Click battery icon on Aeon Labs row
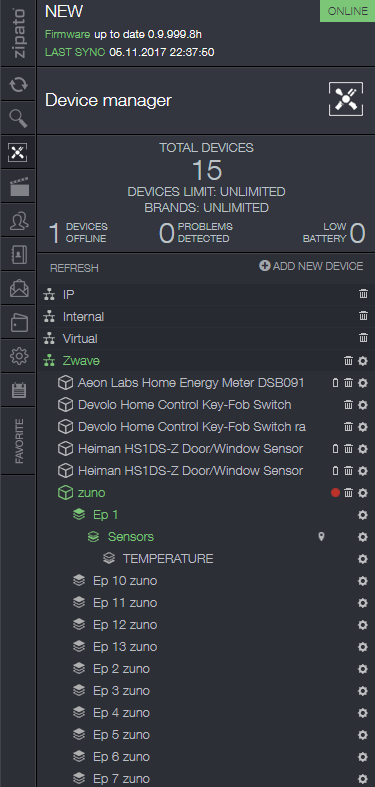The width and height of the screenshot is (375, 787). point(336,383)
